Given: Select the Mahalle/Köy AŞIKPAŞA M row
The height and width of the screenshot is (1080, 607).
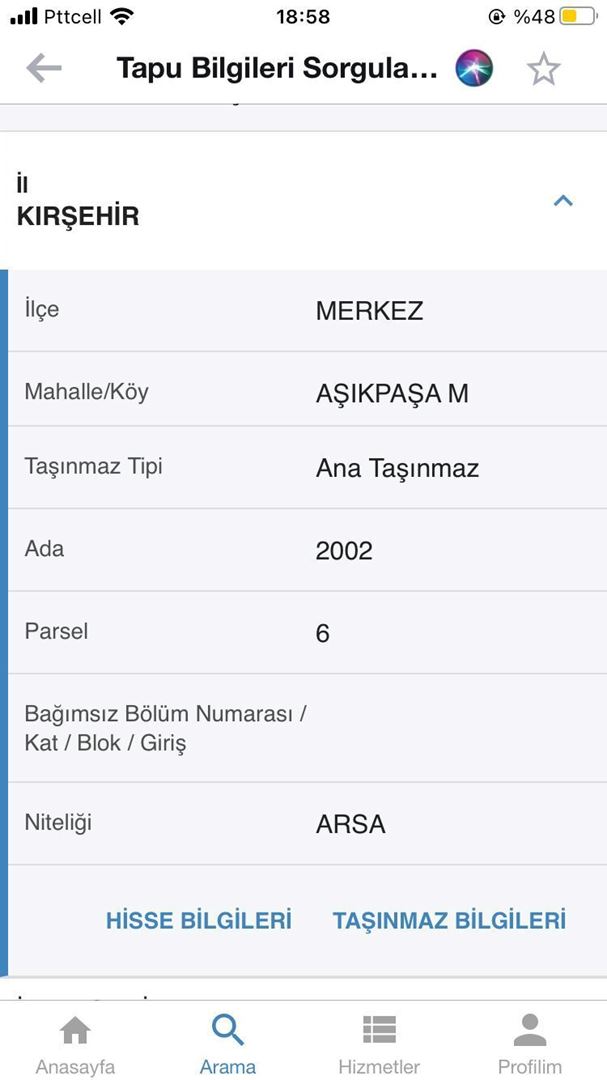Looking at the screenshot, I should [x=305, y=393].
